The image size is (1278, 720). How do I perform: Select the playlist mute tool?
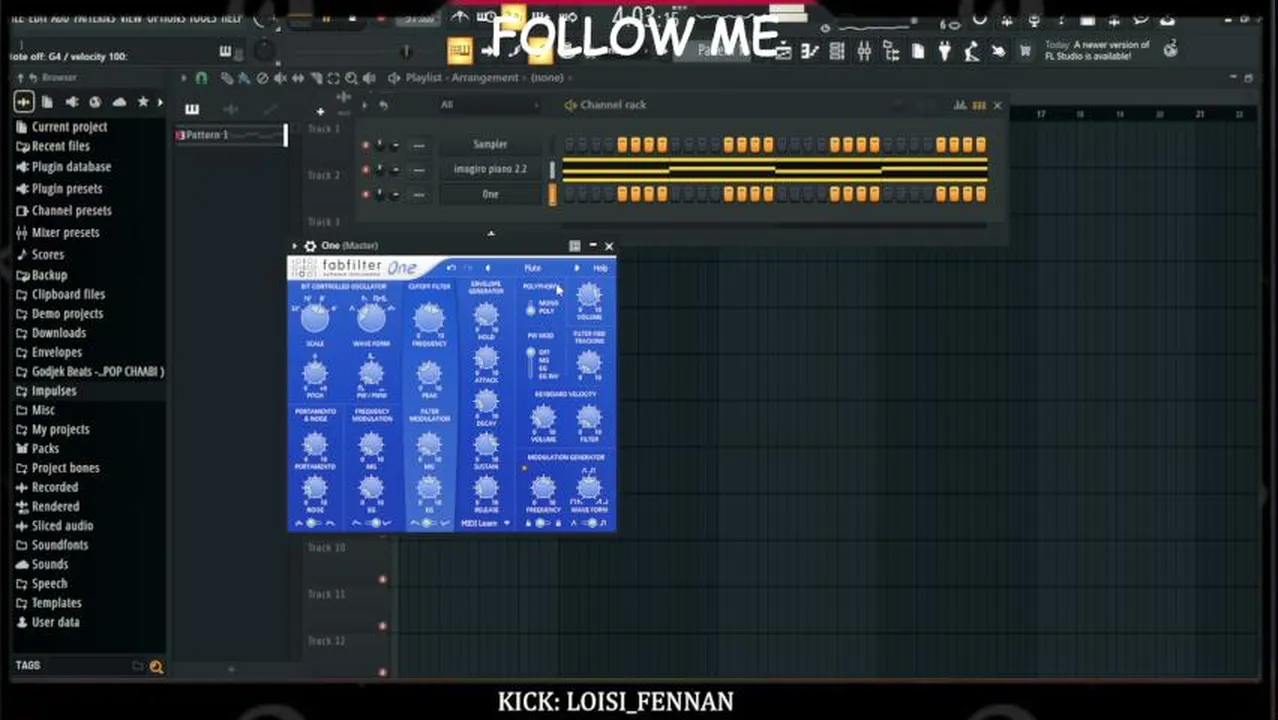click(280, 78)
